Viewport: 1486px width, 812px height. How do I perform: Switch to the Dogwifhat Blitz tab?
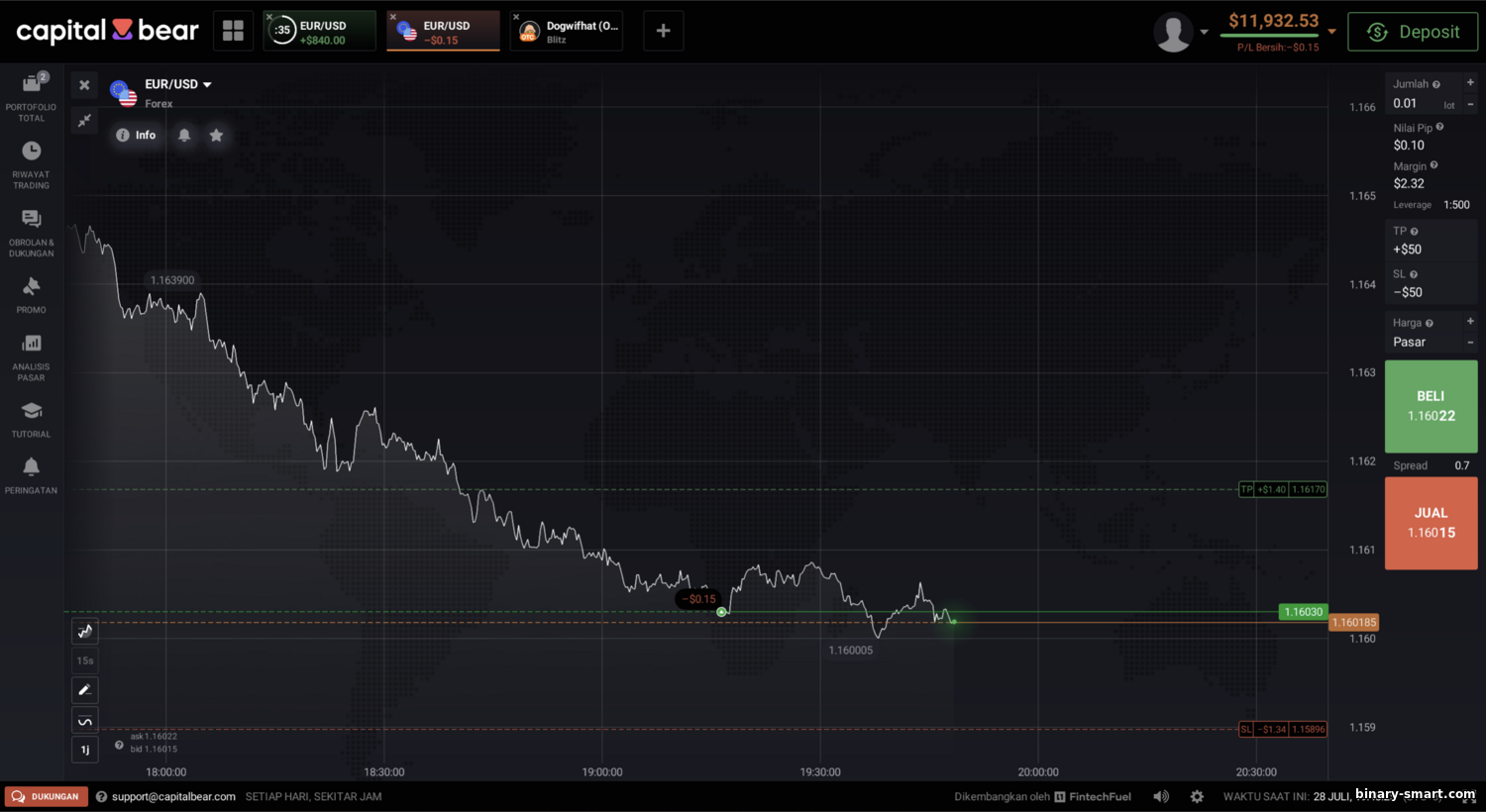click(567, 32)
